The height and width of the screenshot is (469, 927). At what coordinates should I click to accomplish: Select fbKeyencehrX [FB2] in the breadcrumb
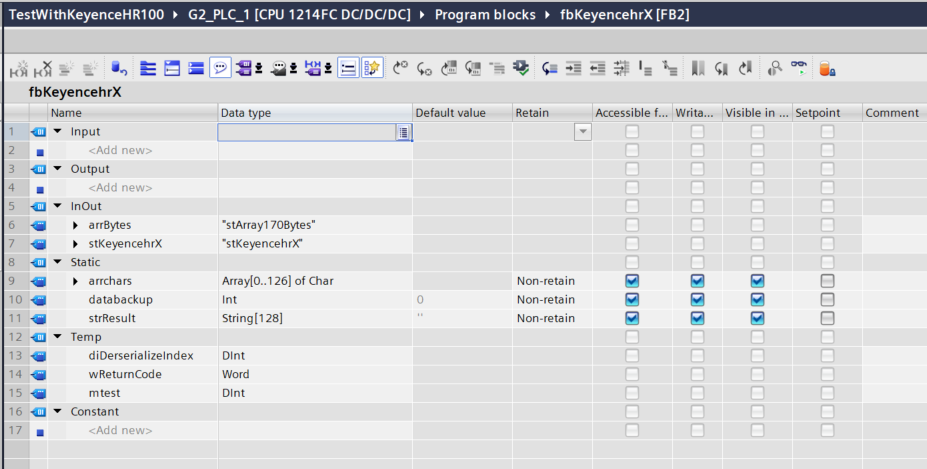(625, 15)
